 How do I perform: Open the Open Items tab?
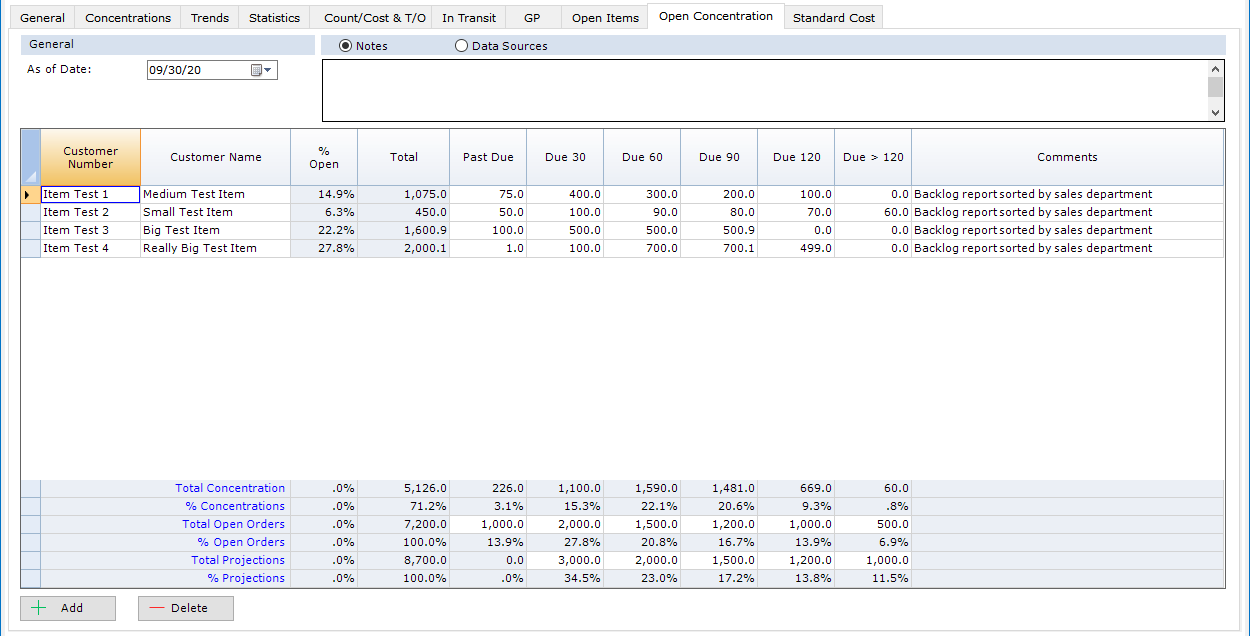pyautogui.click(x=604, y=16)
